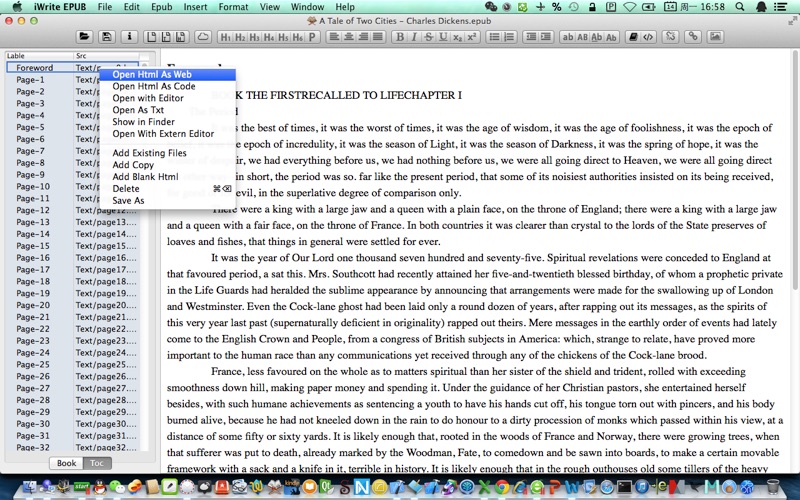Open an EPUB file with the folder icon
The image size is (800, 500).
coord(84,37)
